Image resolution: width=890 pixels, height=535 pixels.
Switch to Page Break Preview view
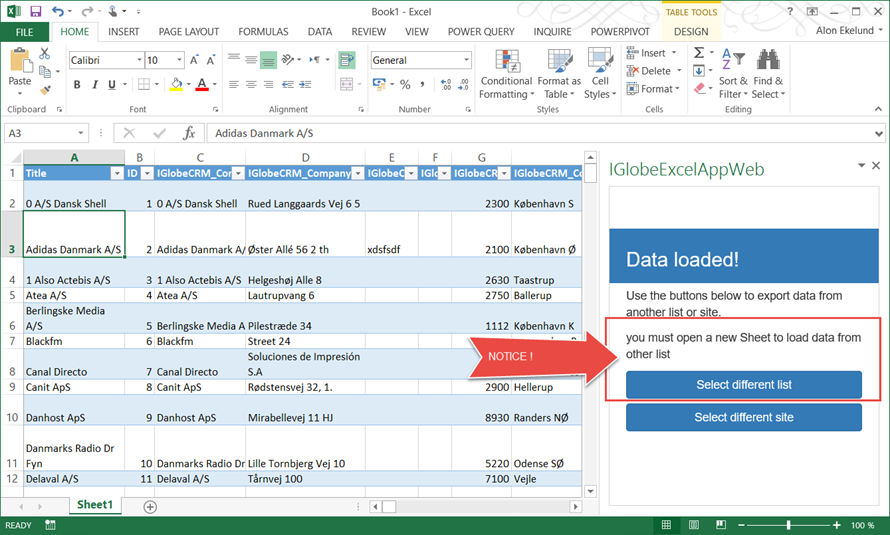pyautogui.click(x=720, y=525)
